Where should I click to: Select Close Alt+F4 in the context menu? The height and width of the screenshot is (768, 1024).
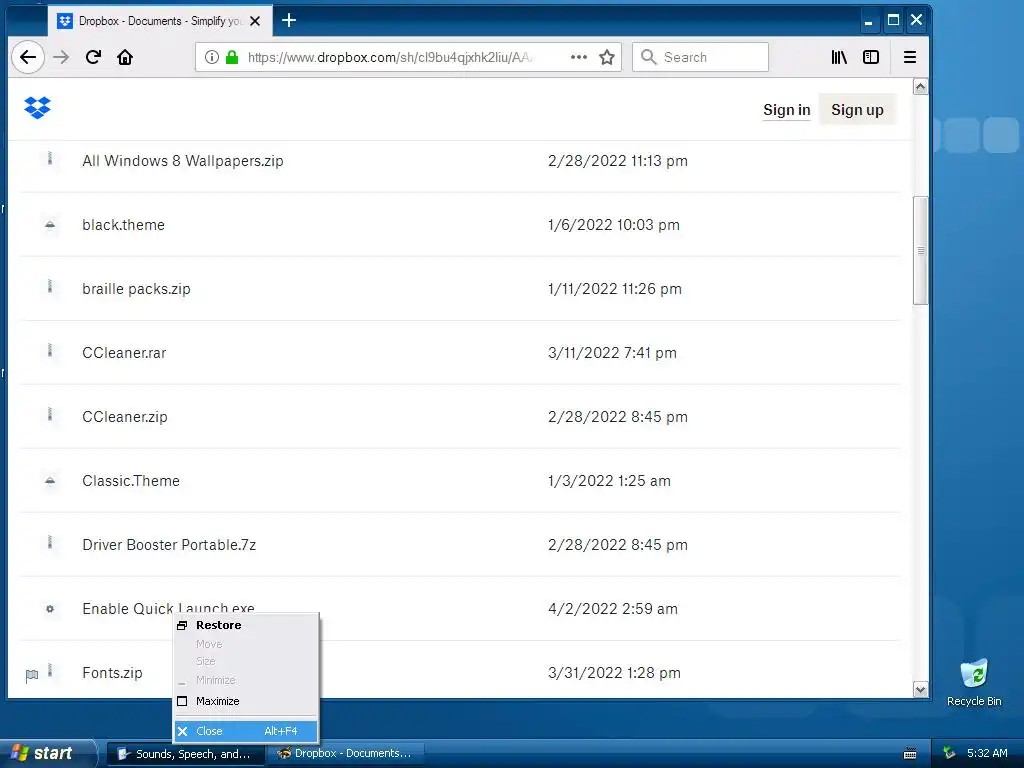(x=246, y=731)
